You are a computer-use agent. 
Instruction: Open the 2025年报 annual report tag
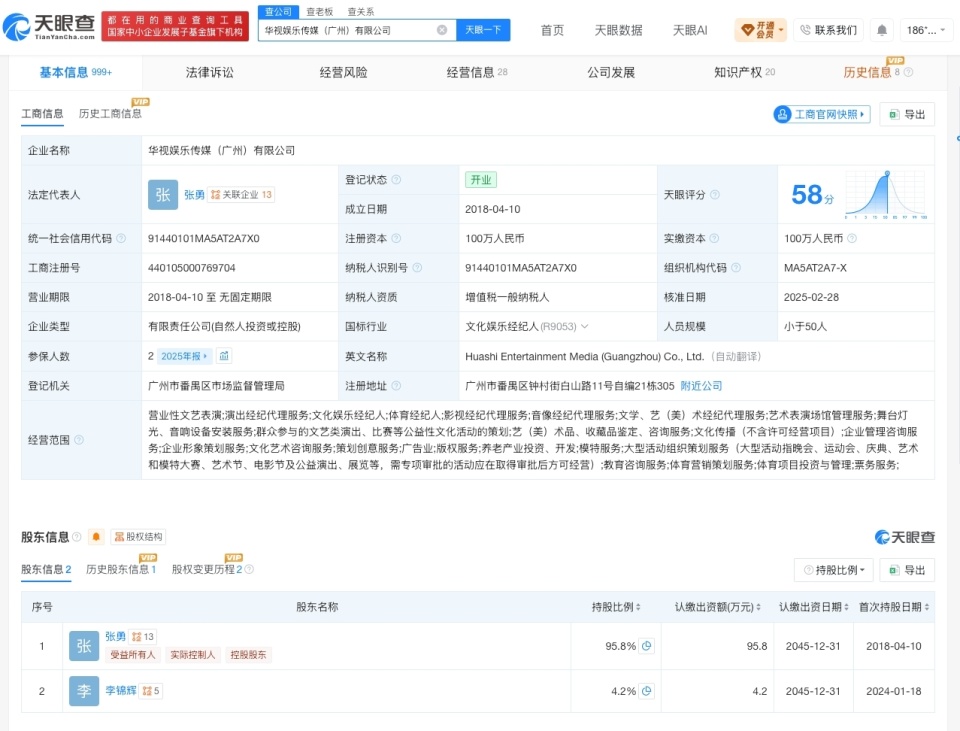(x=183, y=356)
